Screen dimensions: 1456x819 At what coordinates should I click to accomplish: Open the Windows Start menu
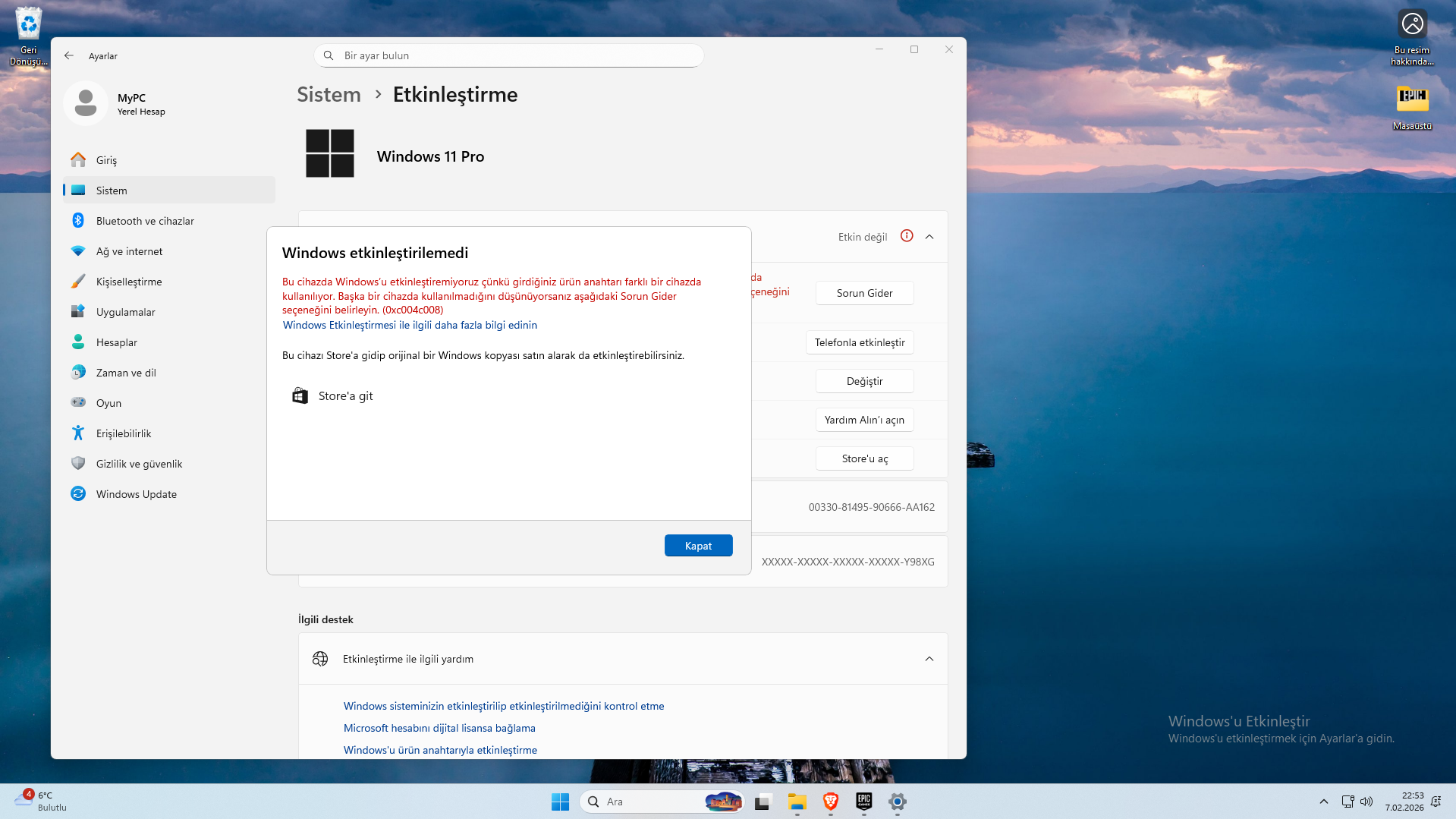pos(560,802)
